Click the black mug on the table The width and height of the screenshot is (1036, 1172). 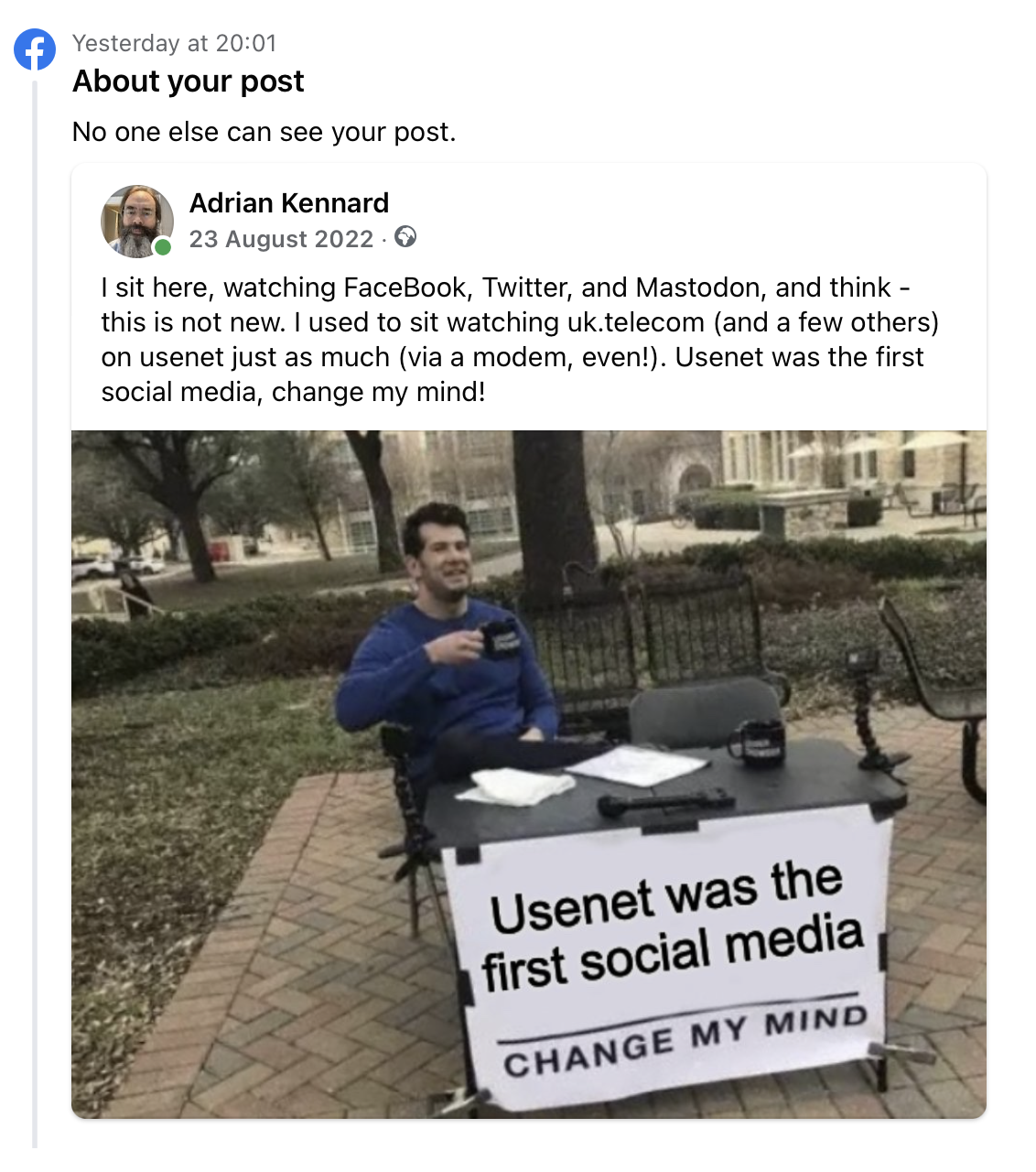coord(760,741)
